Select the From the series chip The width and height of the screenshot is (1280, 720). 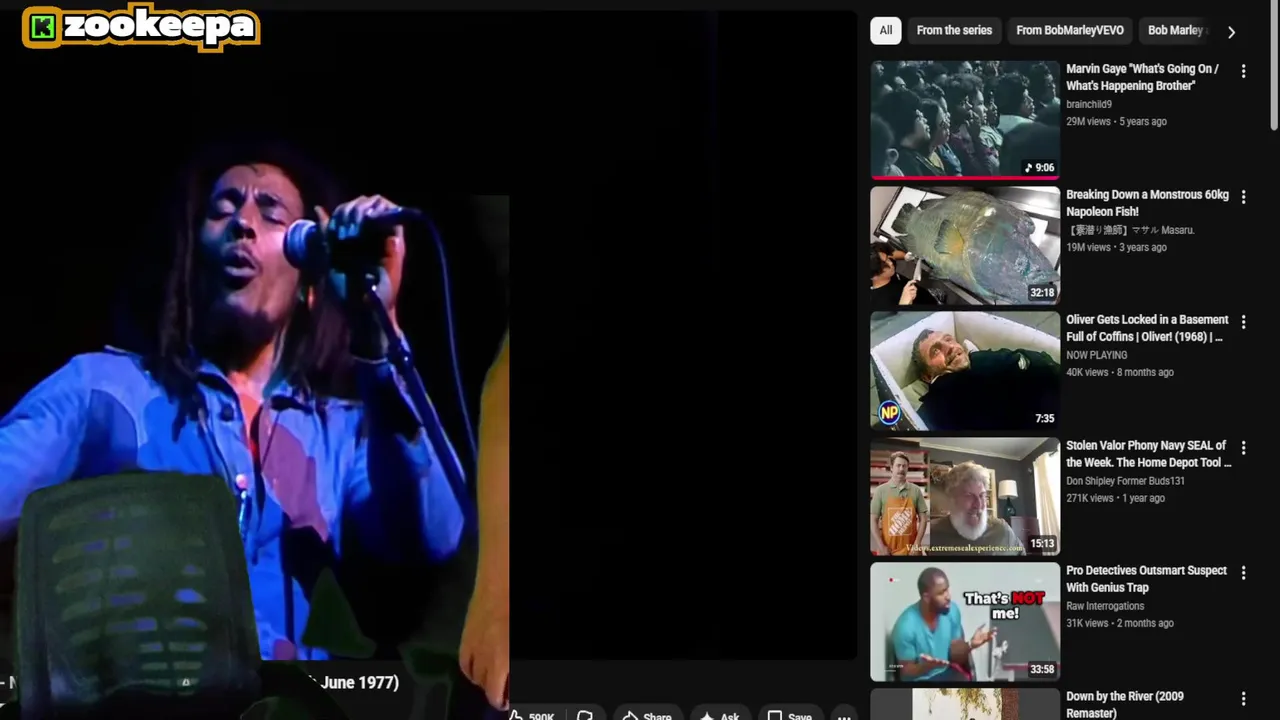tap(954, 31)
